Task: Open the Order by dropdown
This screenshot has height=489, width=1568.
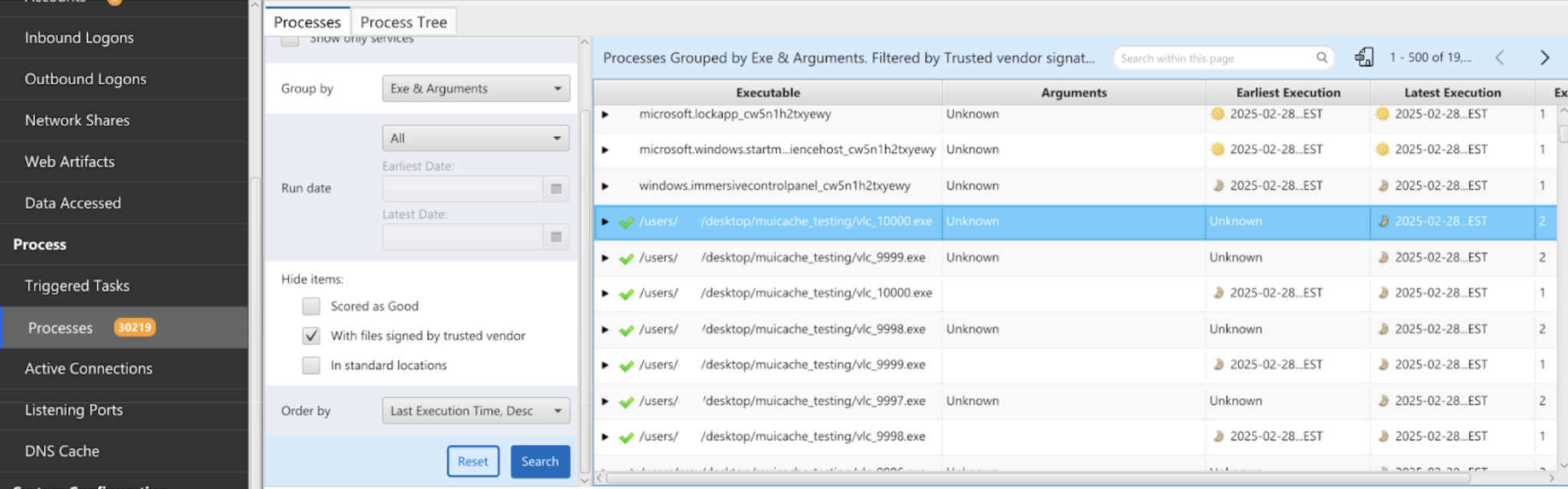Action: click(475, 411)
